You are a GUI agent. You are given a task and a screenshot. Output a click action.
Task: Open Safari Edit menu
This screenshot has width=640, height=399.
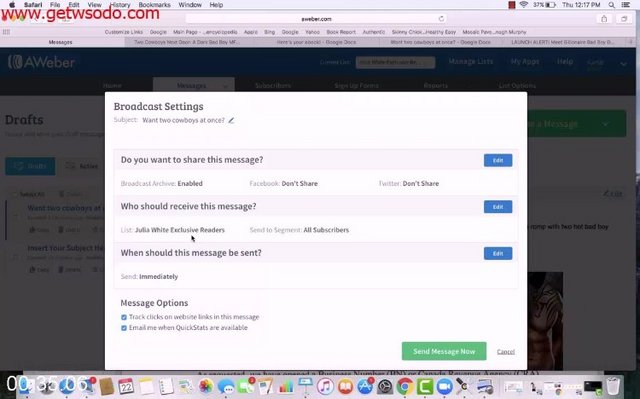[74, 5]
